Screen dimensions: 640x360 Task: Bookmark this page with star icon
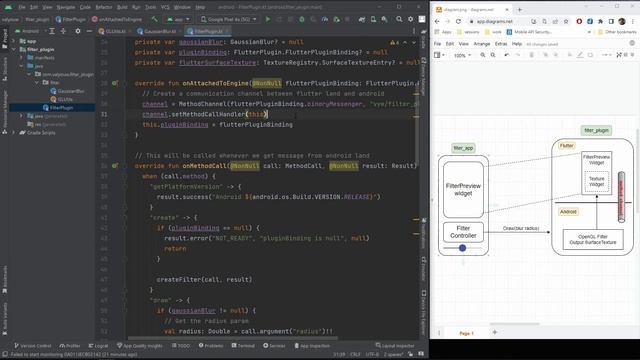click(566, 21)
